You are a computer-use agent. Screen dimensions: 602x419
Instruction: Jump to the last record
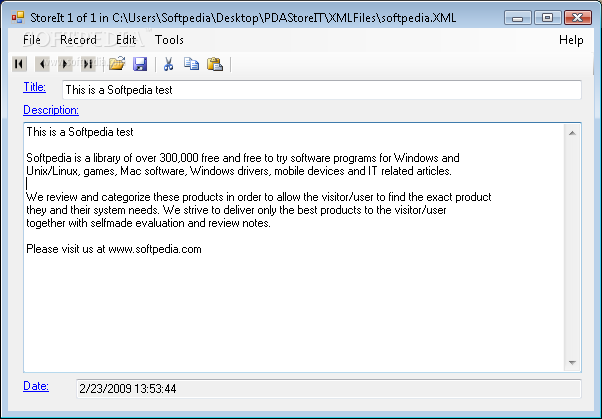88,64
